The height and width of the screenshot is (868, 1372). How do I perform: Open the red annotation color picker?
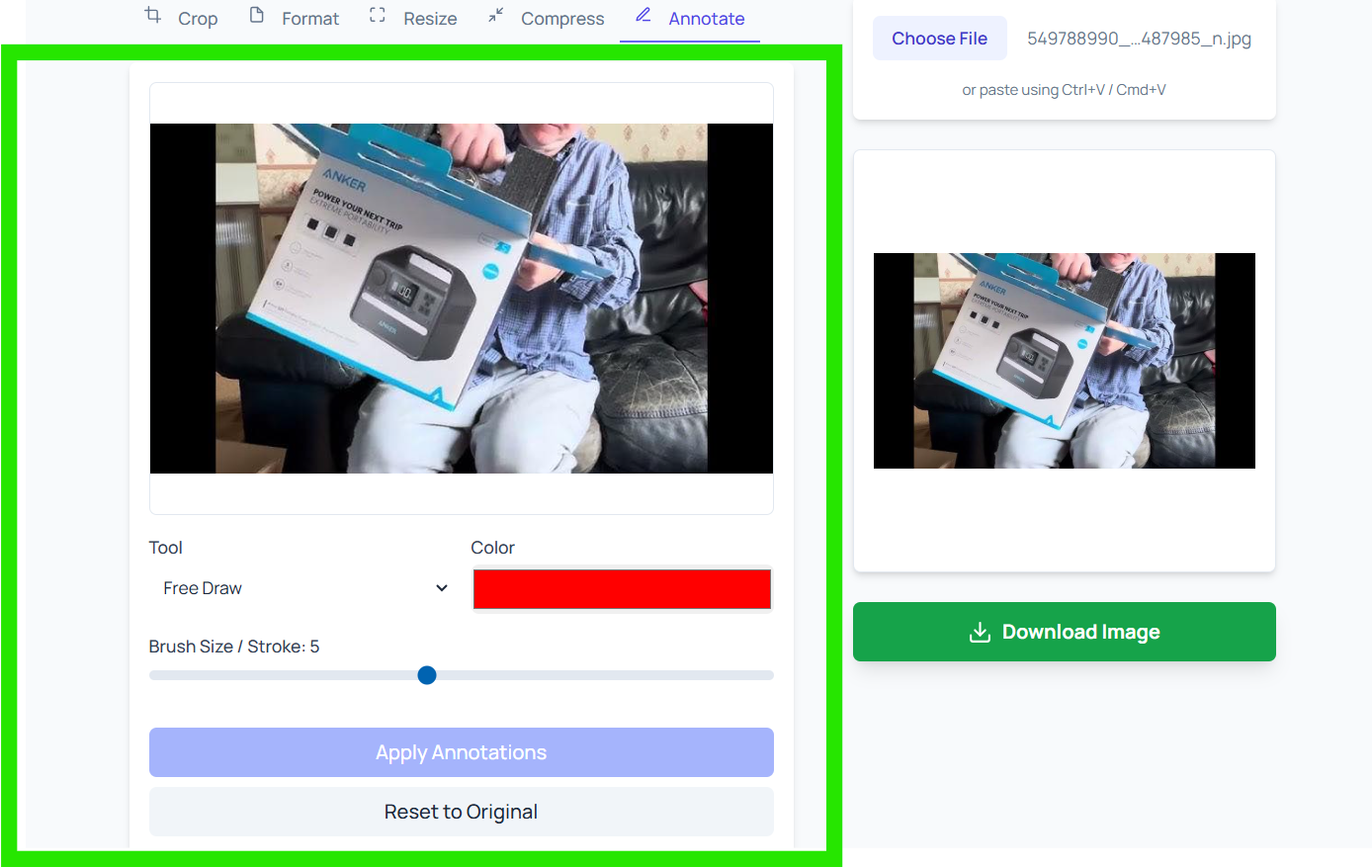(x=622, y=587)
